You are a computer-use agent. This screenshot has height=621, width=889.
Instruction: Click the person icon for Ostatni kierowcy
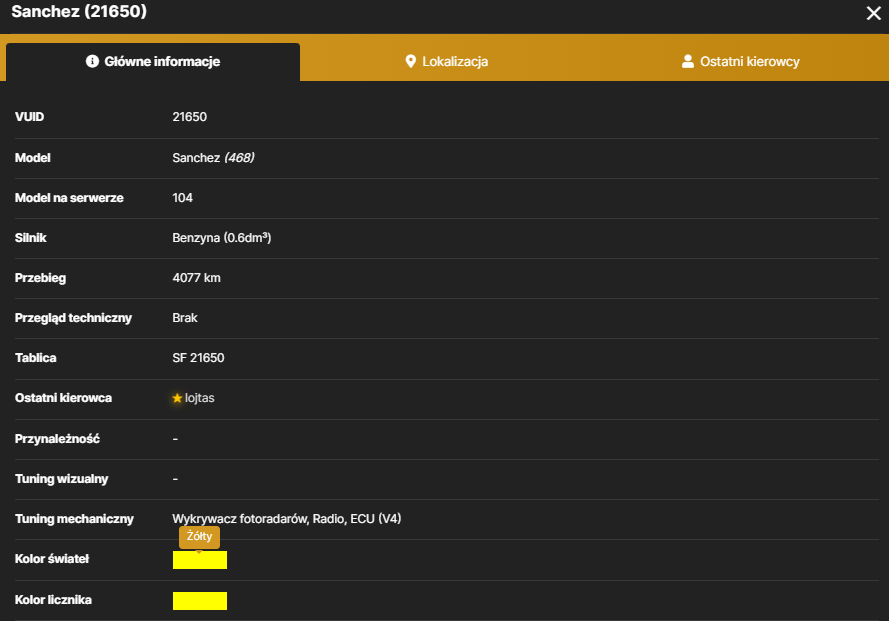[687, 61]
